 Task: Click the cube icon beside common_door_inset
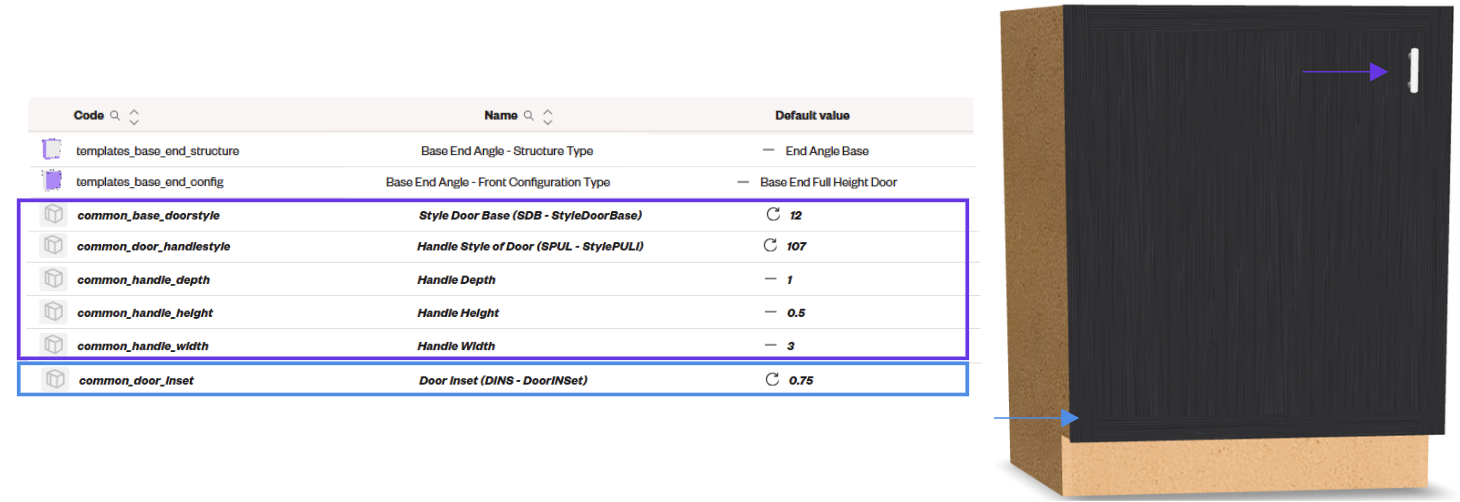pos(56,379)
